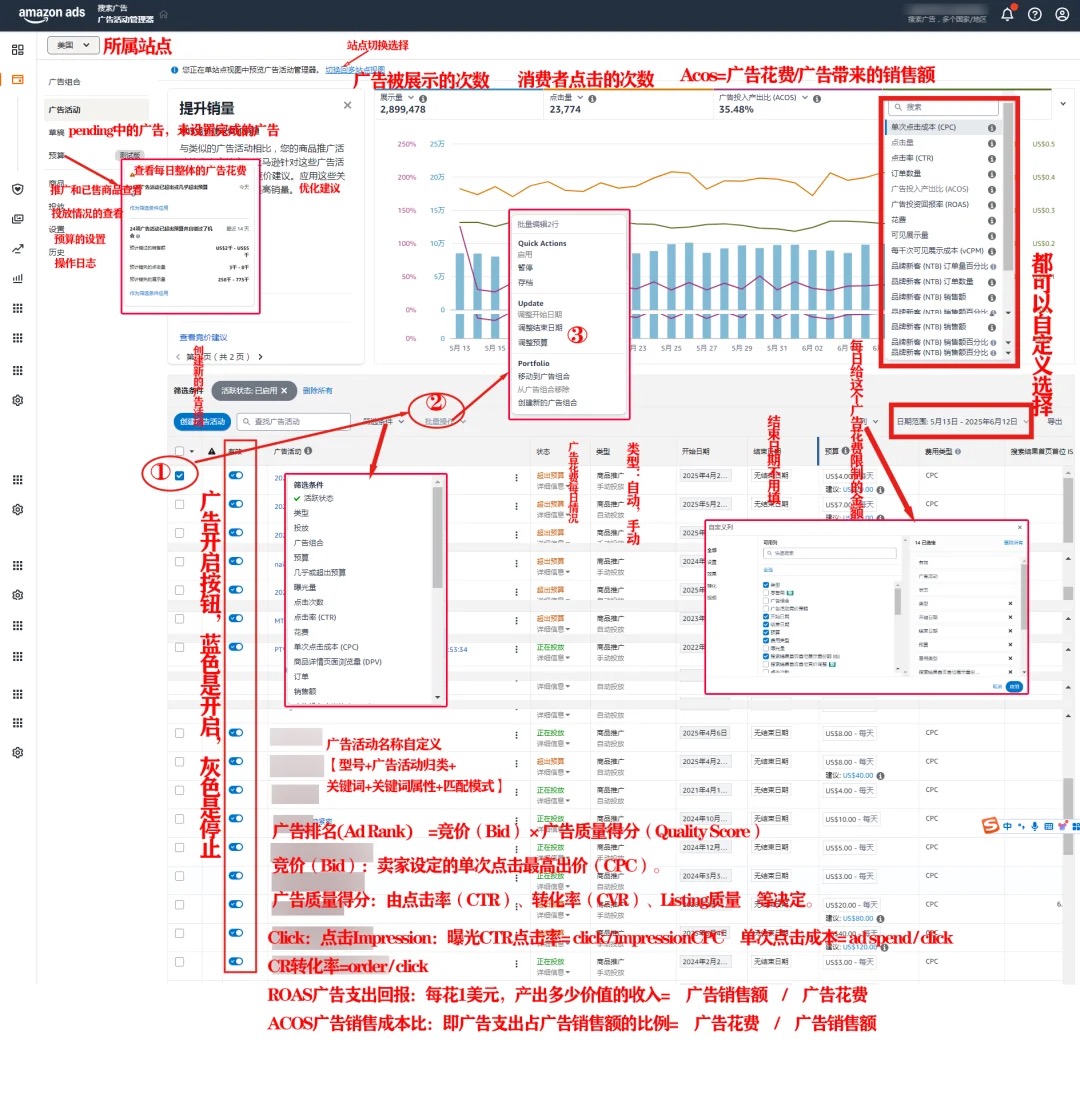Image resolution: width=1080 pixels, height=1098 pixels.
Task: Tick the checkbox in the 2025年4月6日 campaign row
Action: [x=180, y=733]
